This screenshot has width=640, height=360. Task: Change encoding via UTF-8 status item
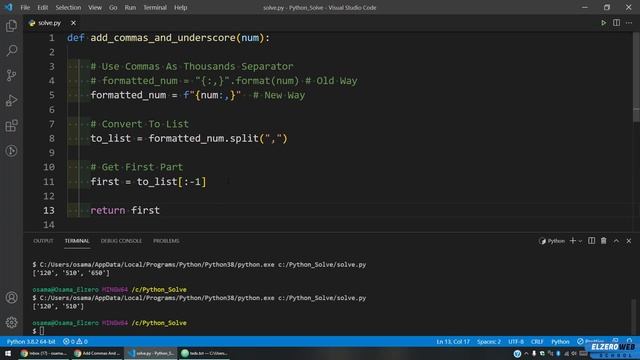tap(516, 342)
